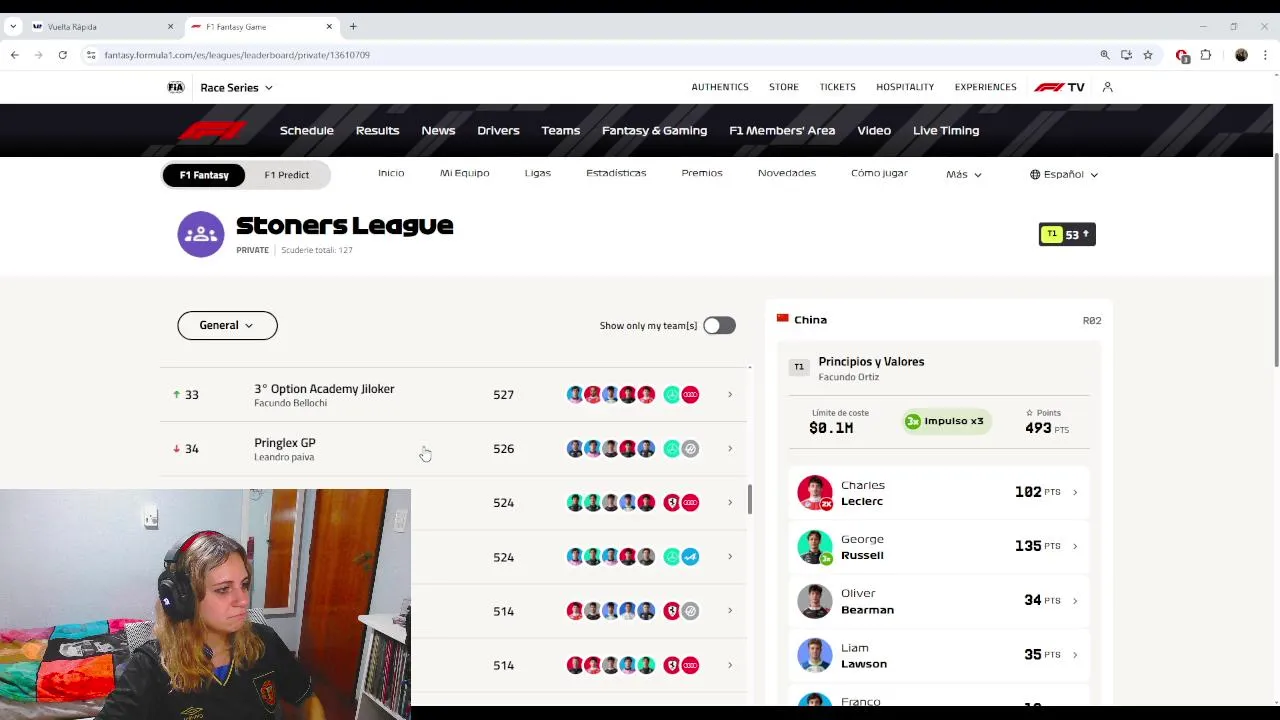The width and height of the screenshot is (1280, 720).
Task: Open the tab search dropdown arrow
Action: [13, 27]
